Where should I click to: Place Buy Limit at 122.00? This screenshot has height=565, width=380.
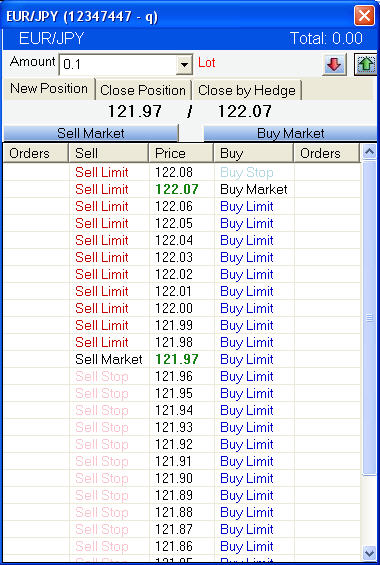coord(247,308)
